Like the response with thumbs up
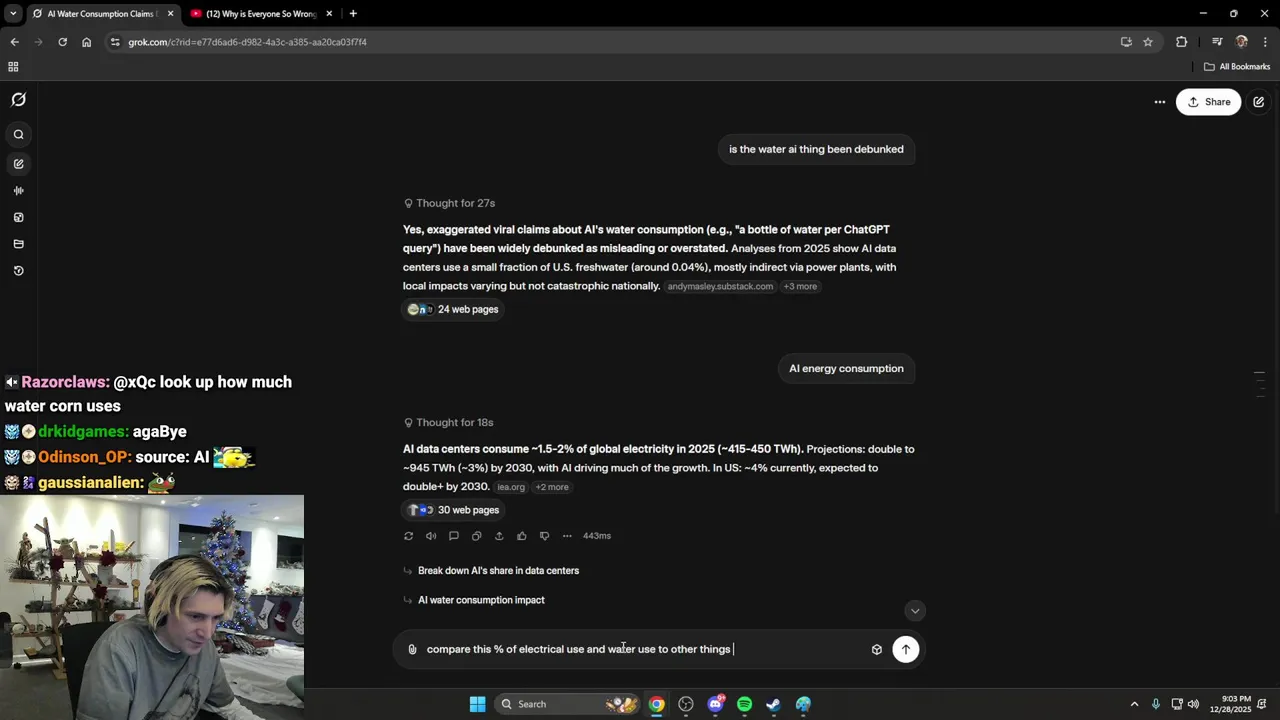This screenshot has width=1280, height=720. click(x=521, y=536)
